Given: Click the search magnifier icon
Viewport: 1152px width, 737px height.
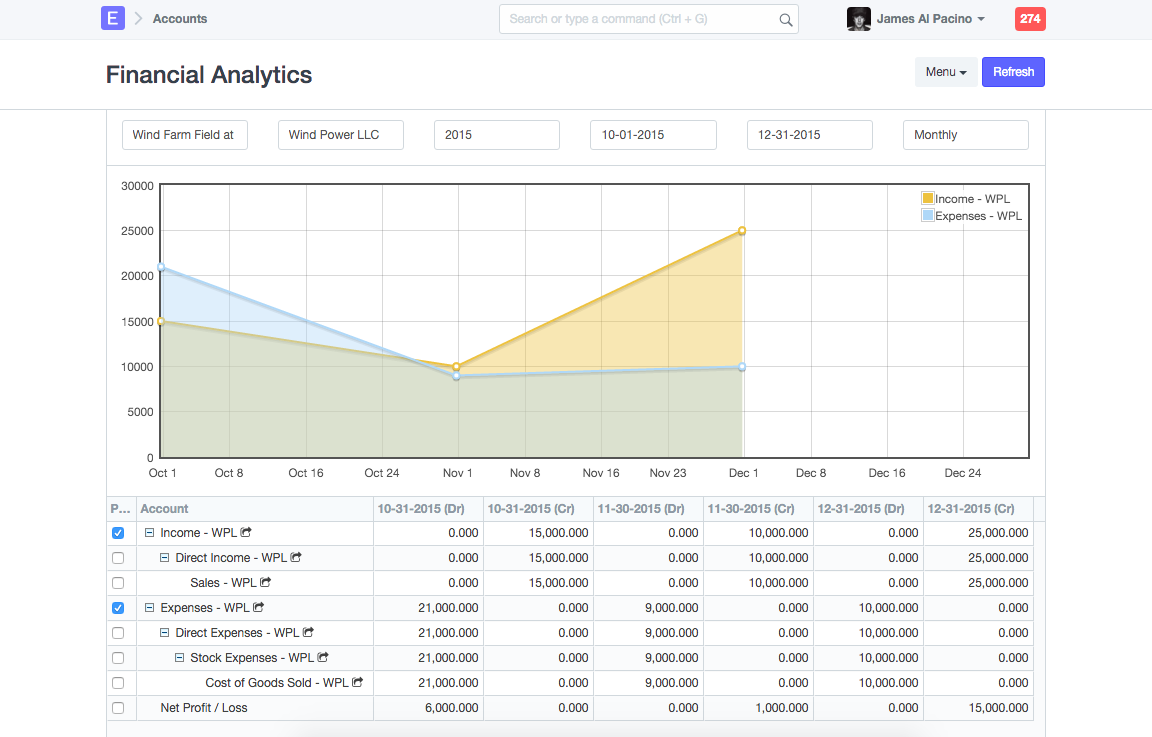Looking at the screenshot, I should coord(785,19).
